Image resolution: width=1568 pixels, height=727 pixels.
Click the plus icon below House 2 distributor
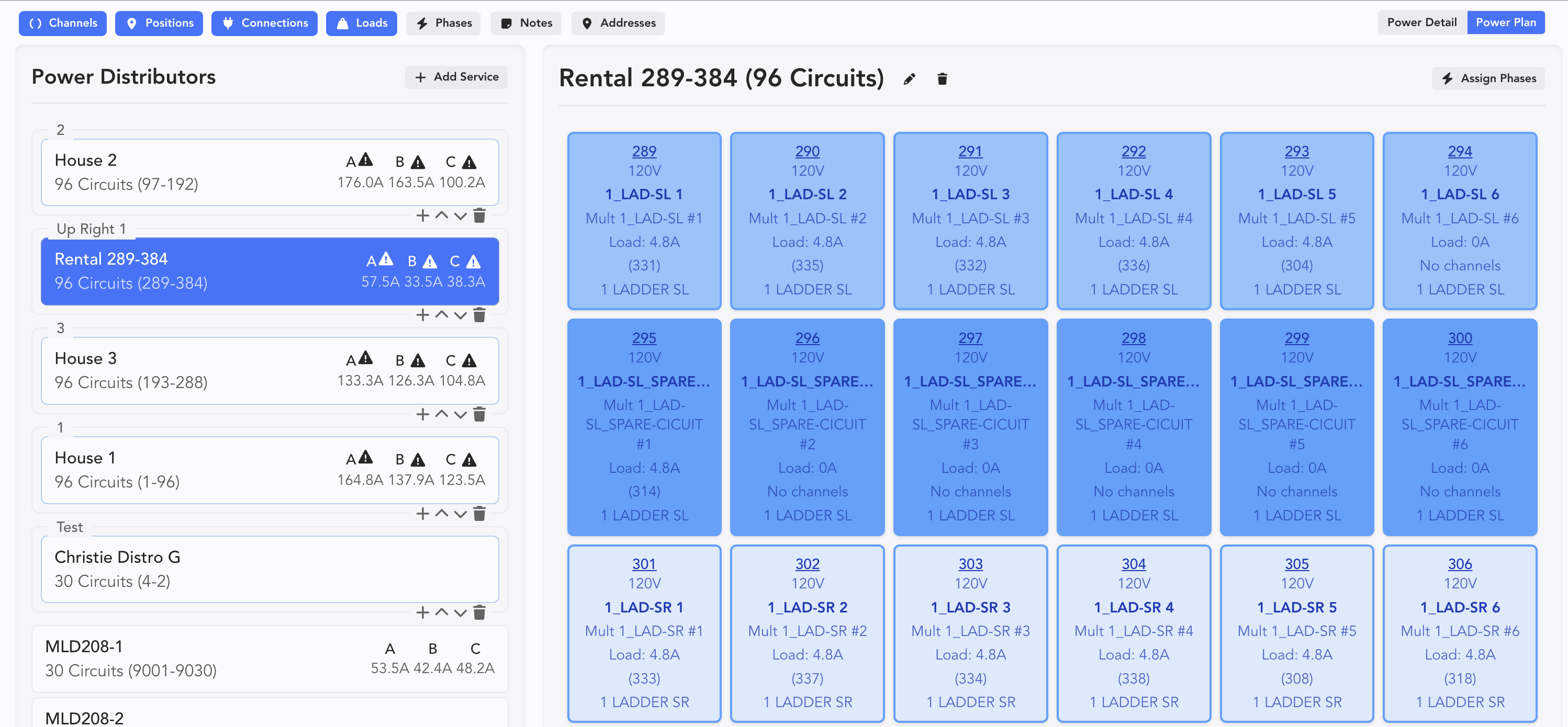(422, 215)
